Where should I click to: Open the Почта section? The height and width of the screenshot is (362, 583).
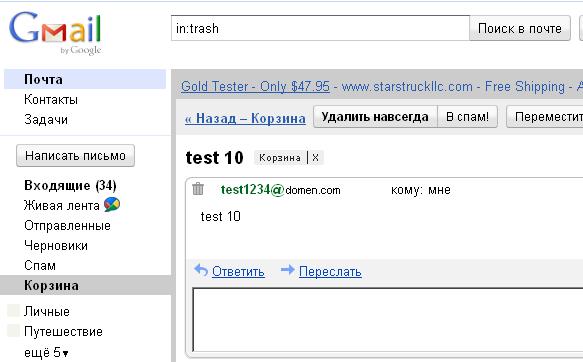(x=85, y=79)
